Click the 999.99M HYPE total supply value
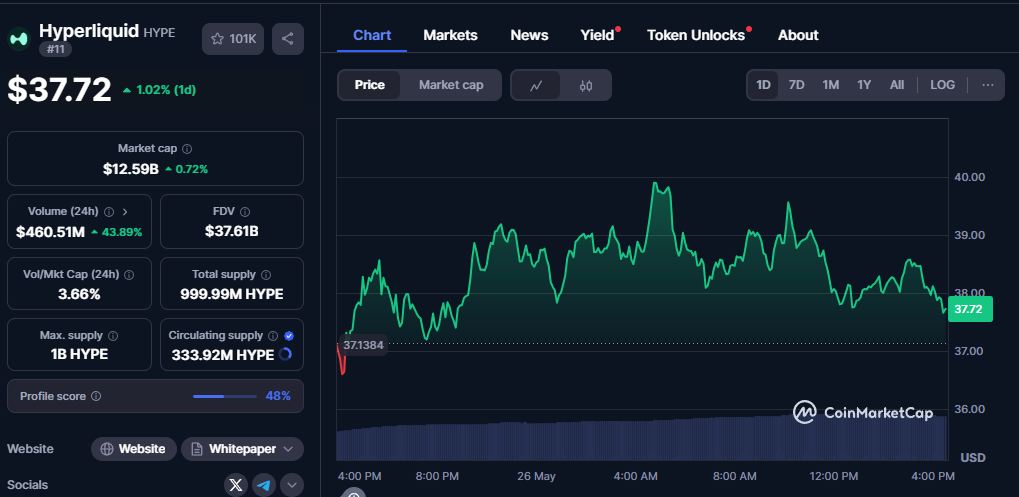The height and width of the screenshot is (497, 1019). 232,294
